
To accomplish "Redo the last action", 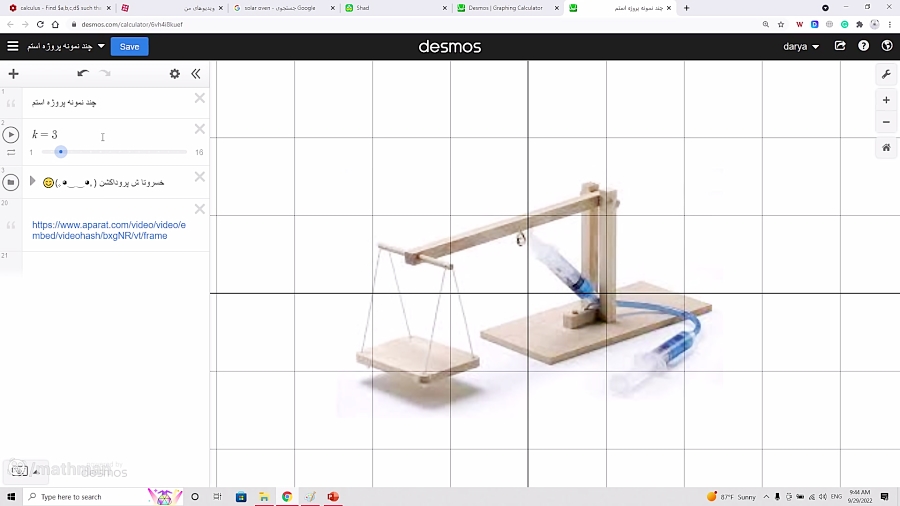I will point(105,73).
